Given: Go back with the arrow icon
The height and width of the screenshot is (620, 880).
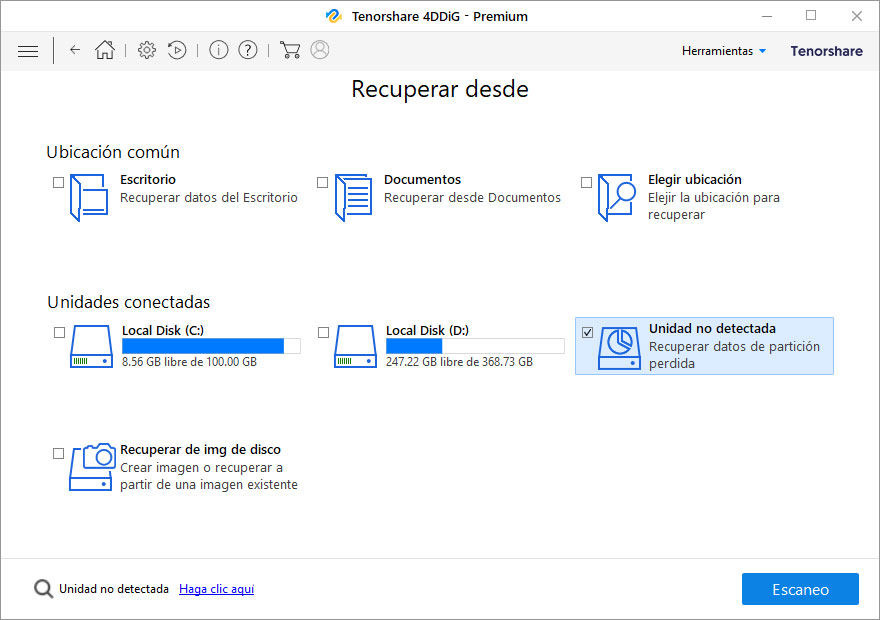Looking at the screenshot, I should point(75,50).
